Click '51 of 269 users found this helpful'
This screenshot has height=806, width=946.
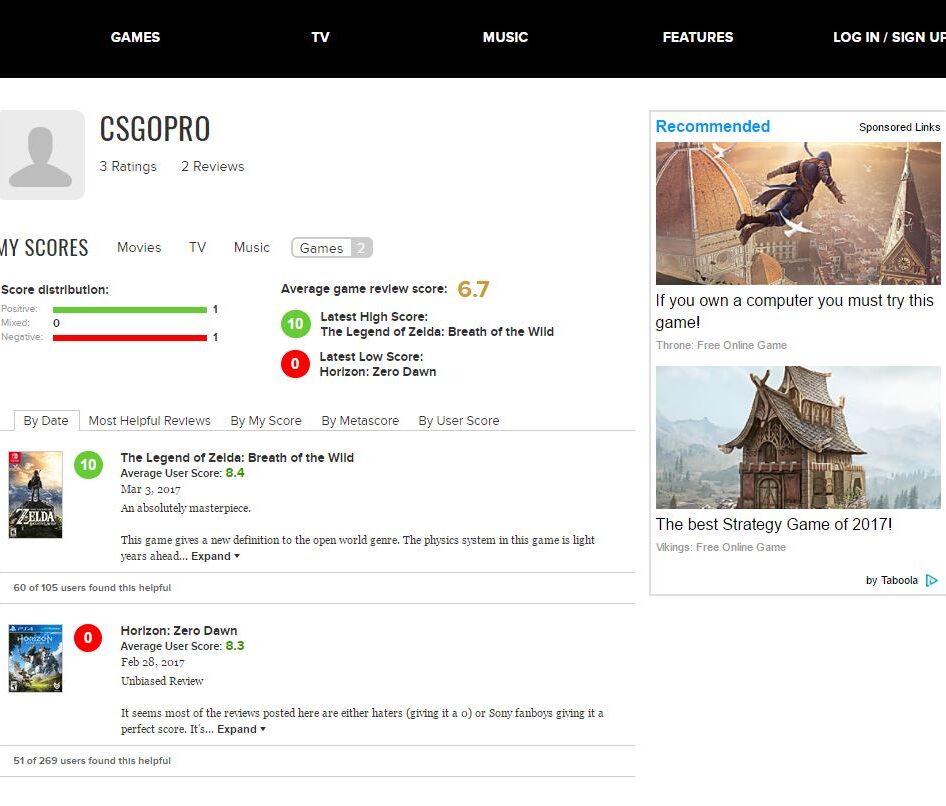point(92,761)
